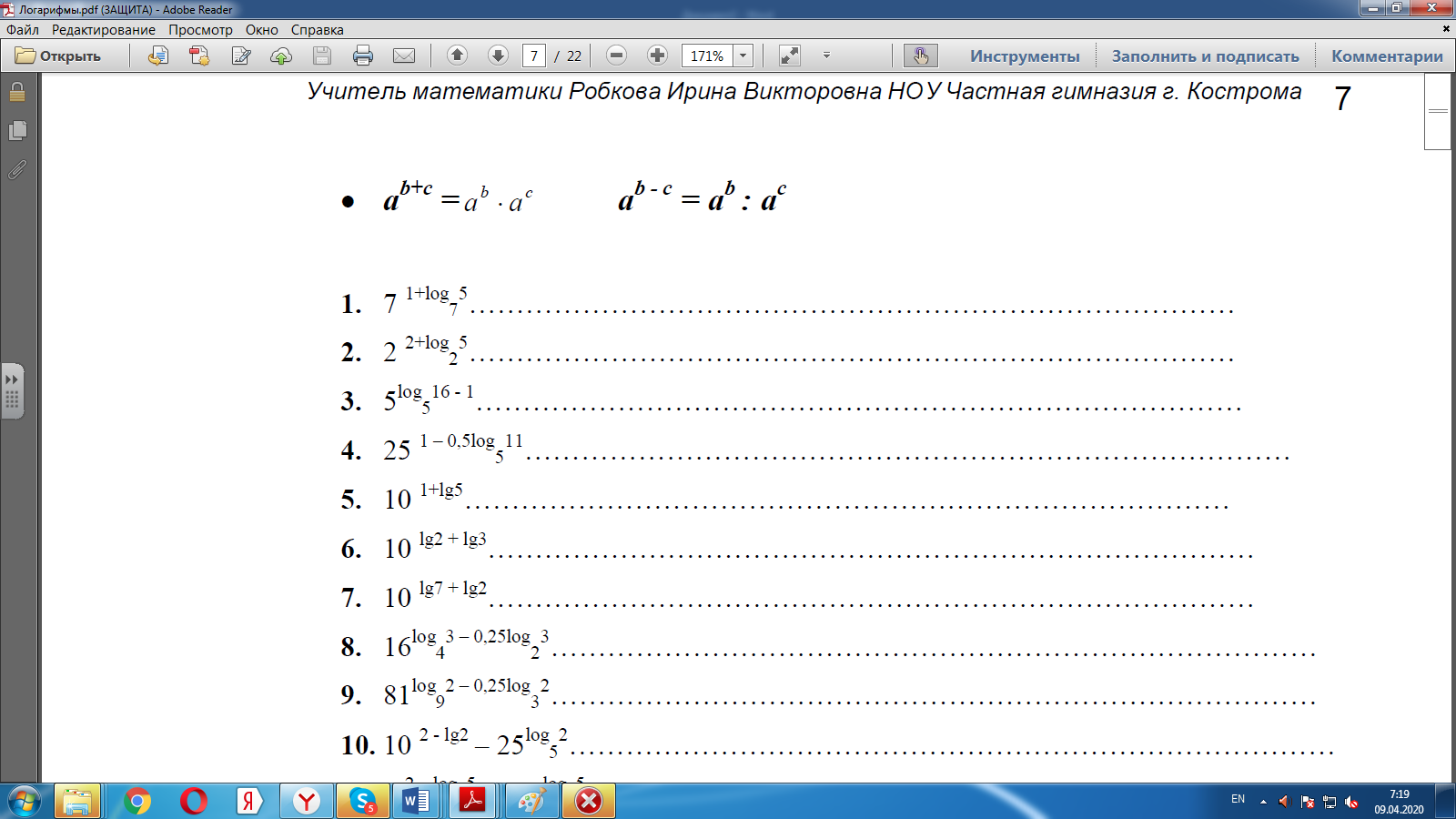The width and height of the screenshot is (1456, 819).
Task: Click the Инструменты pane button
Action: pos(1025,56)
